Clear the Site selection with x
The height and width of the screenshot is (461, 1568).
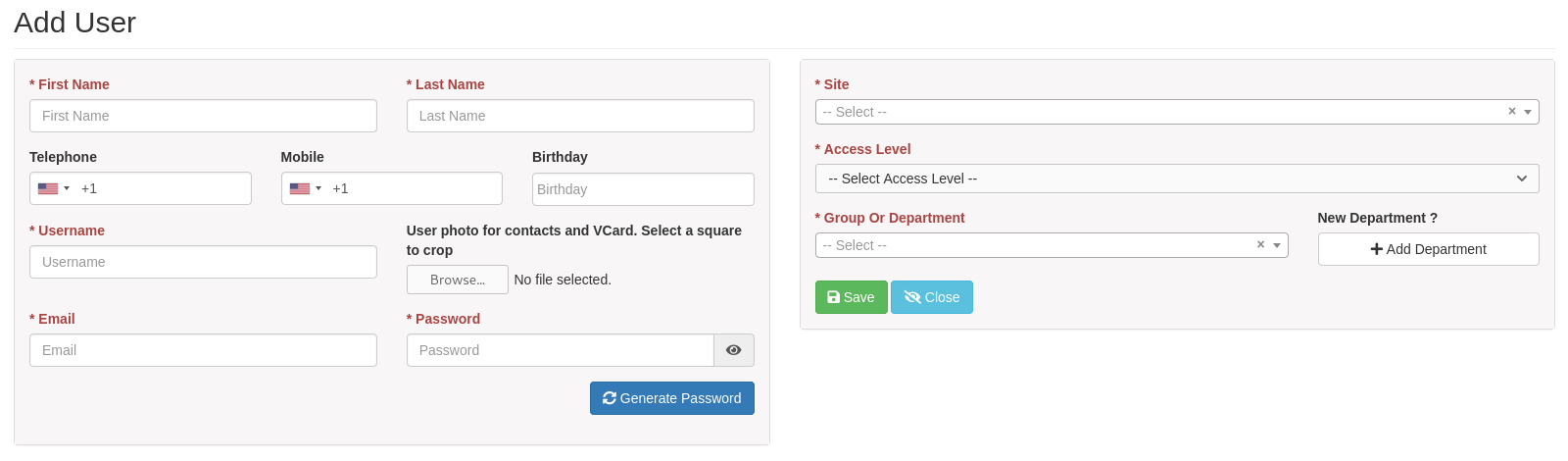[1512, 112]
